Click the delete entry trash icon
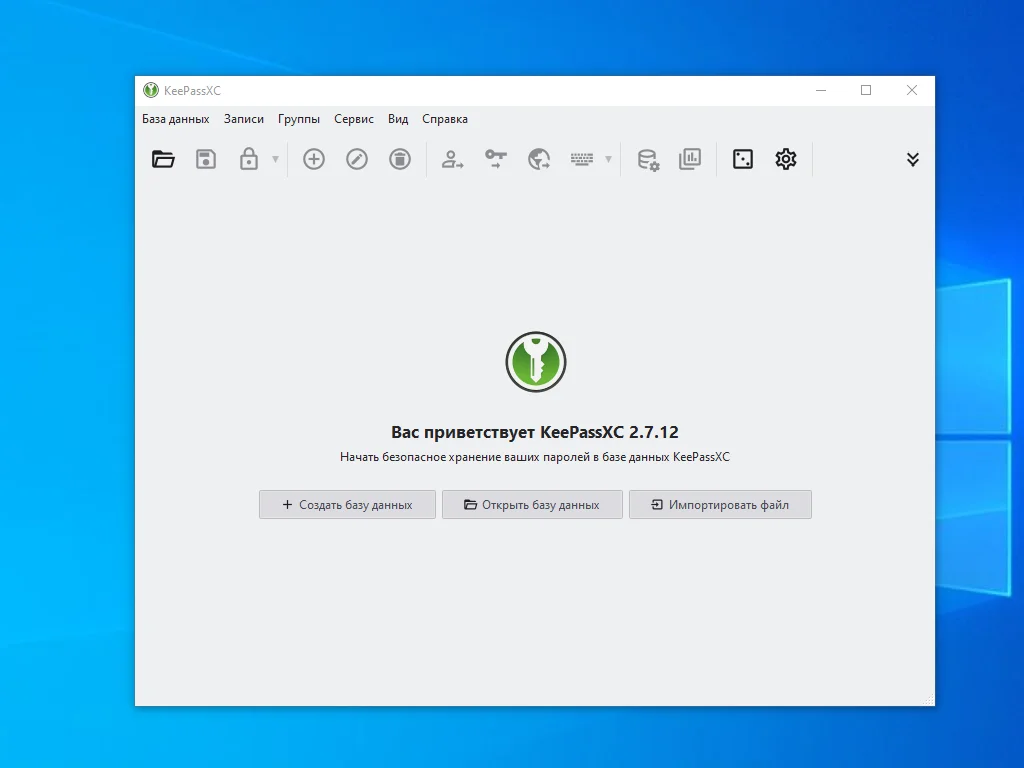Screen dimensions: 1024x768 (x=400, y=159)
